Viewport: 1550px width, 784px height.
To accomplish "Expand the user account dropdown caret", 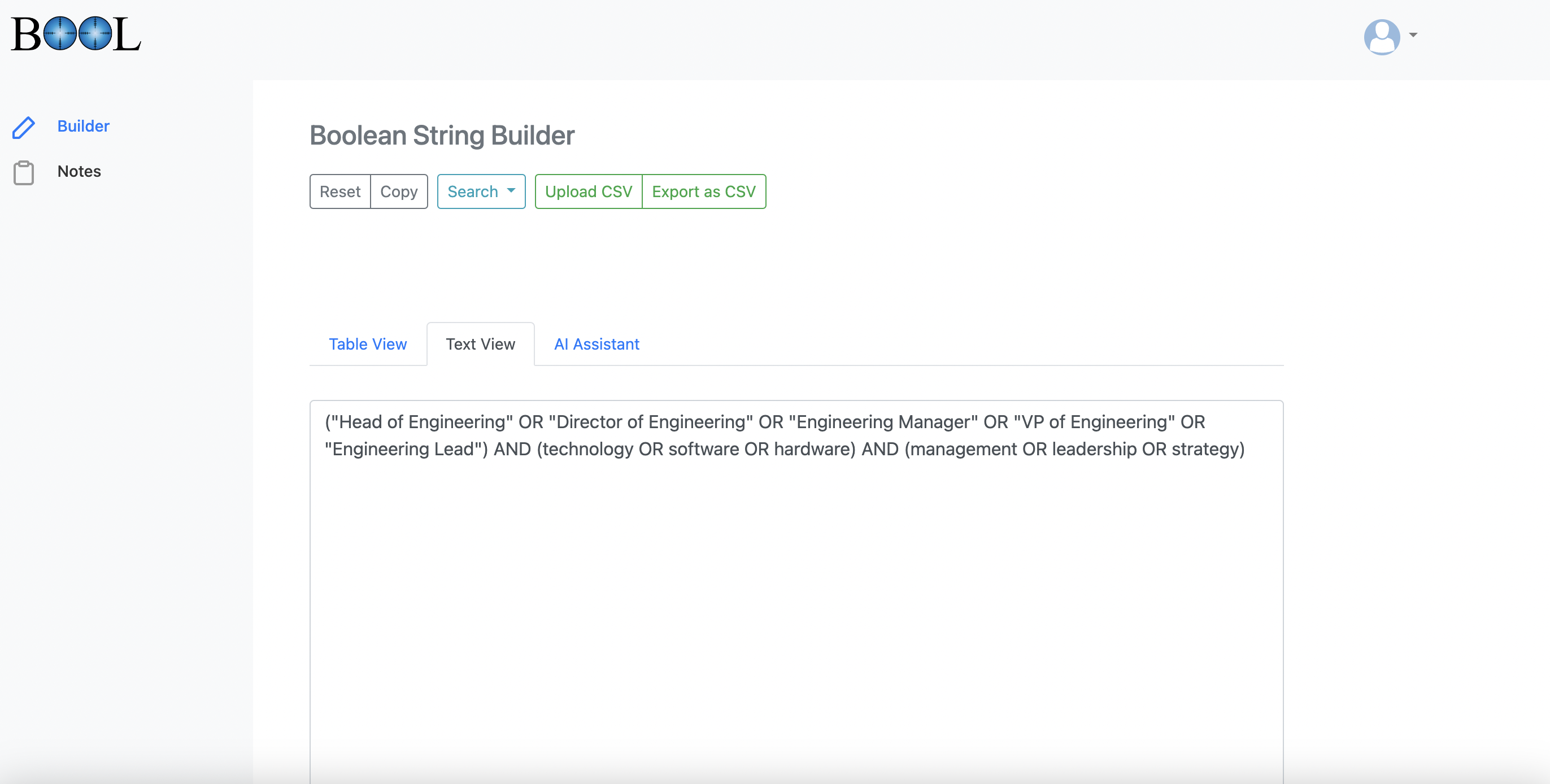I will point(1413,35).
